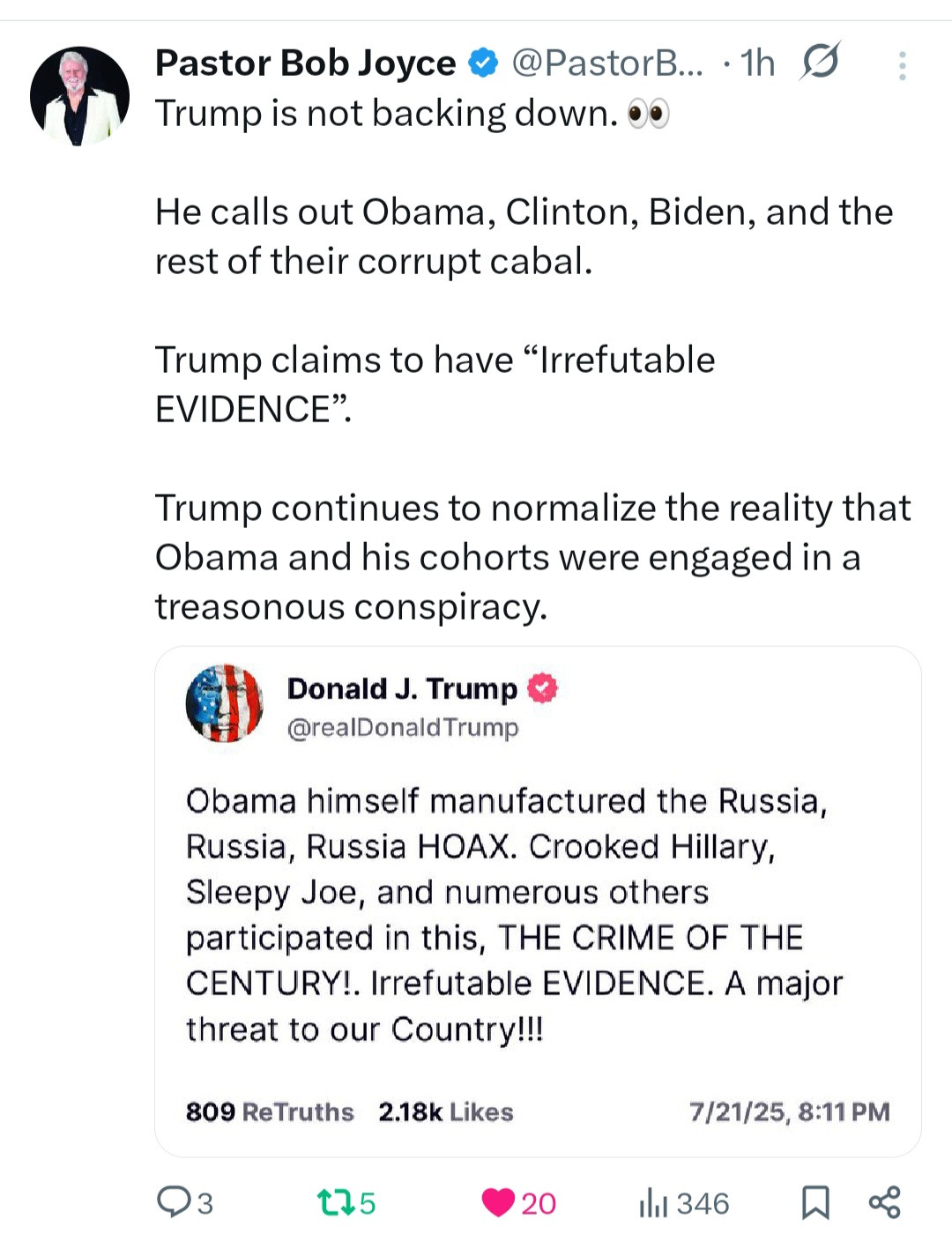Open the quoted Truth post text

click(511, 915)
